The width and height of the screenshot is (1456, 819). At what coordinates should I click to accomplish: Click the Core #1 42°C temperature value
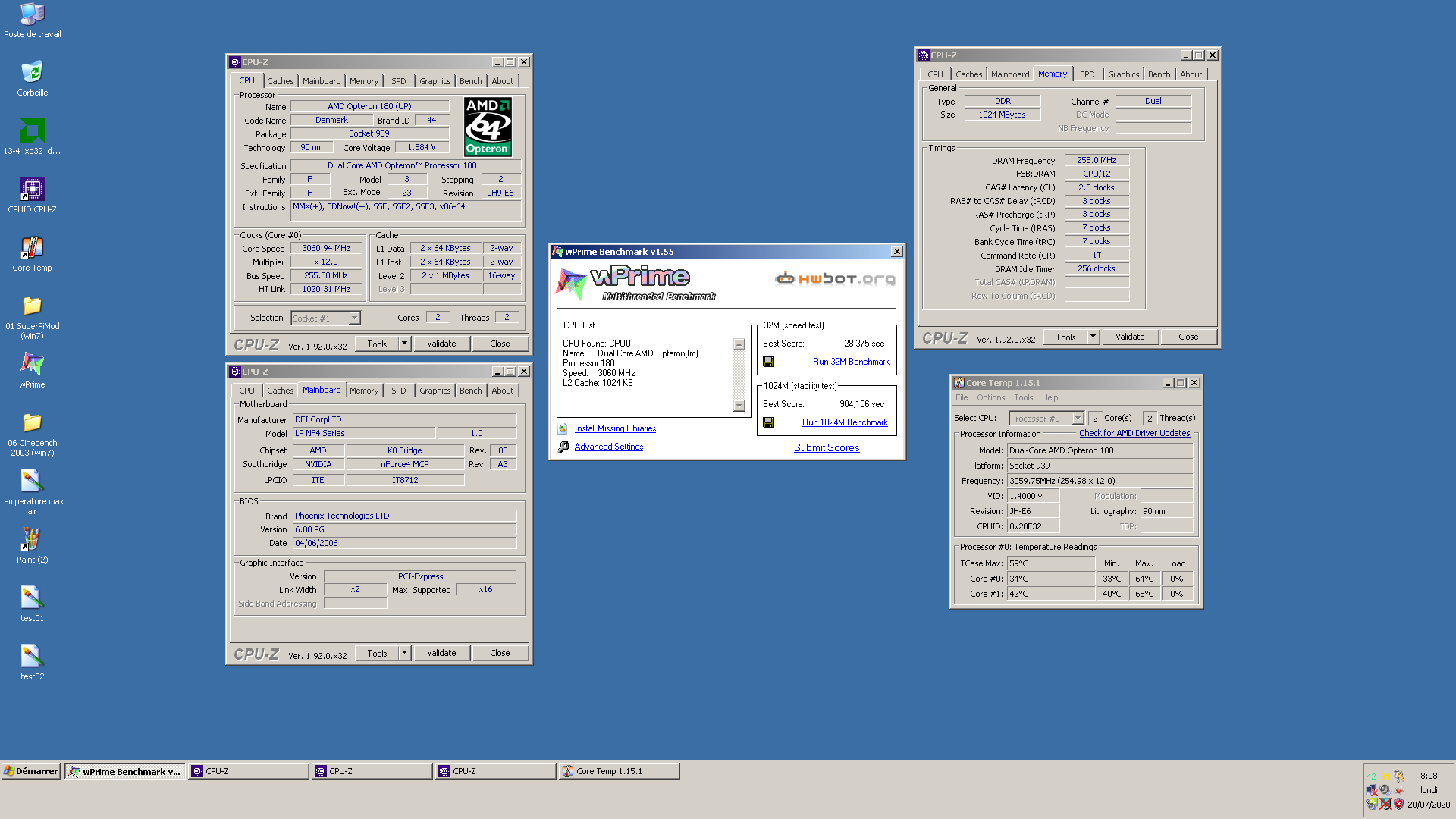pos(1050,594)
